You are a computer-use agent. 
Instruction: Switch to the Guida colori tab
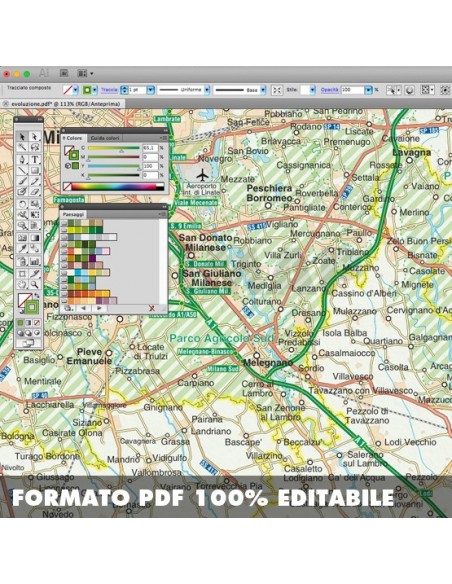tap(105, 138)
